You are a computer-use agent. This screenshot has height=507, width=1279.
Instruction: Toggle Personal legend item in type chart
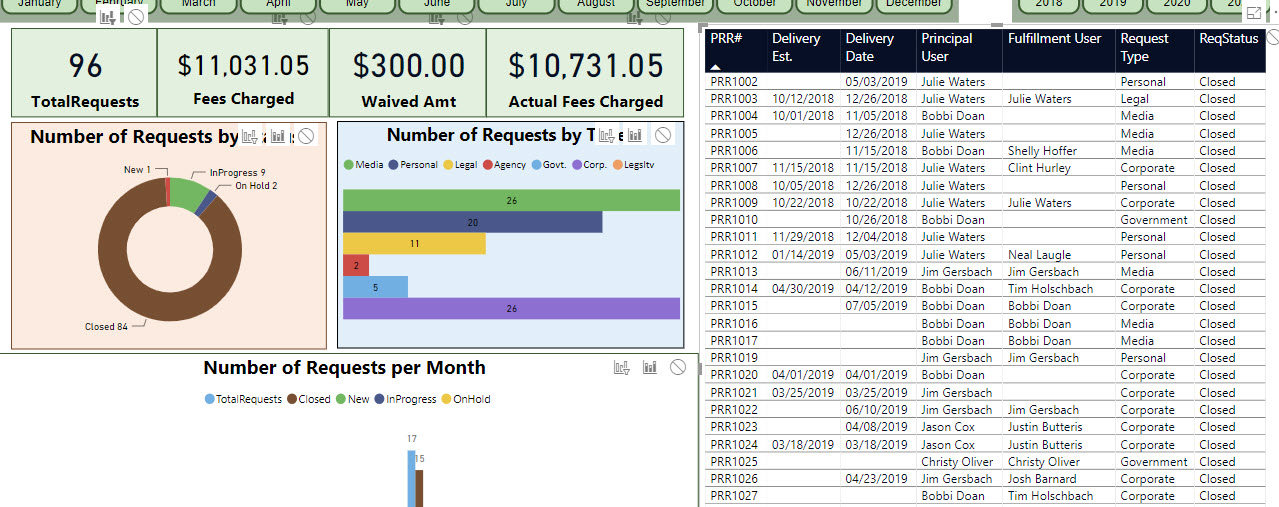tap(413, 165)
